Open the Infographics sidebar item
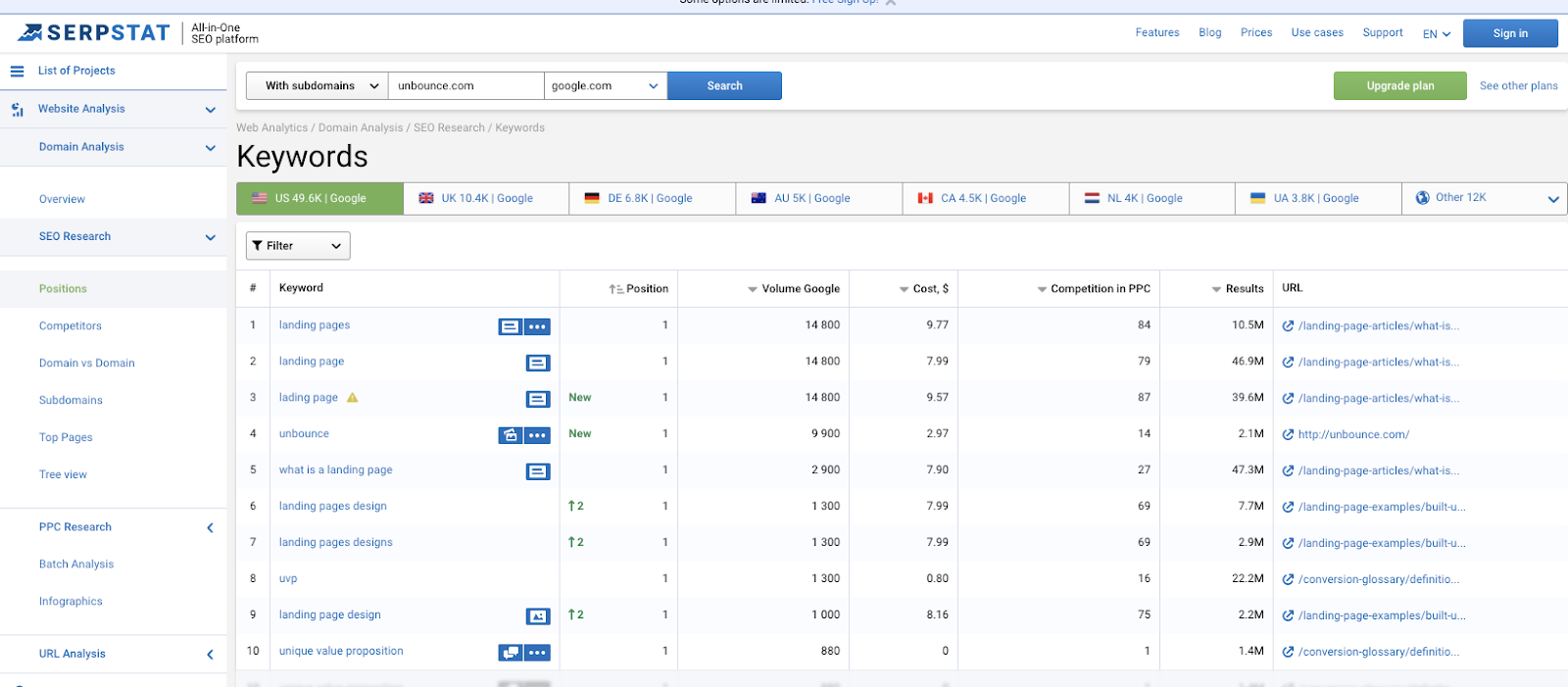The height and width of the screenshot is (687, 1568). coord(71,602)
